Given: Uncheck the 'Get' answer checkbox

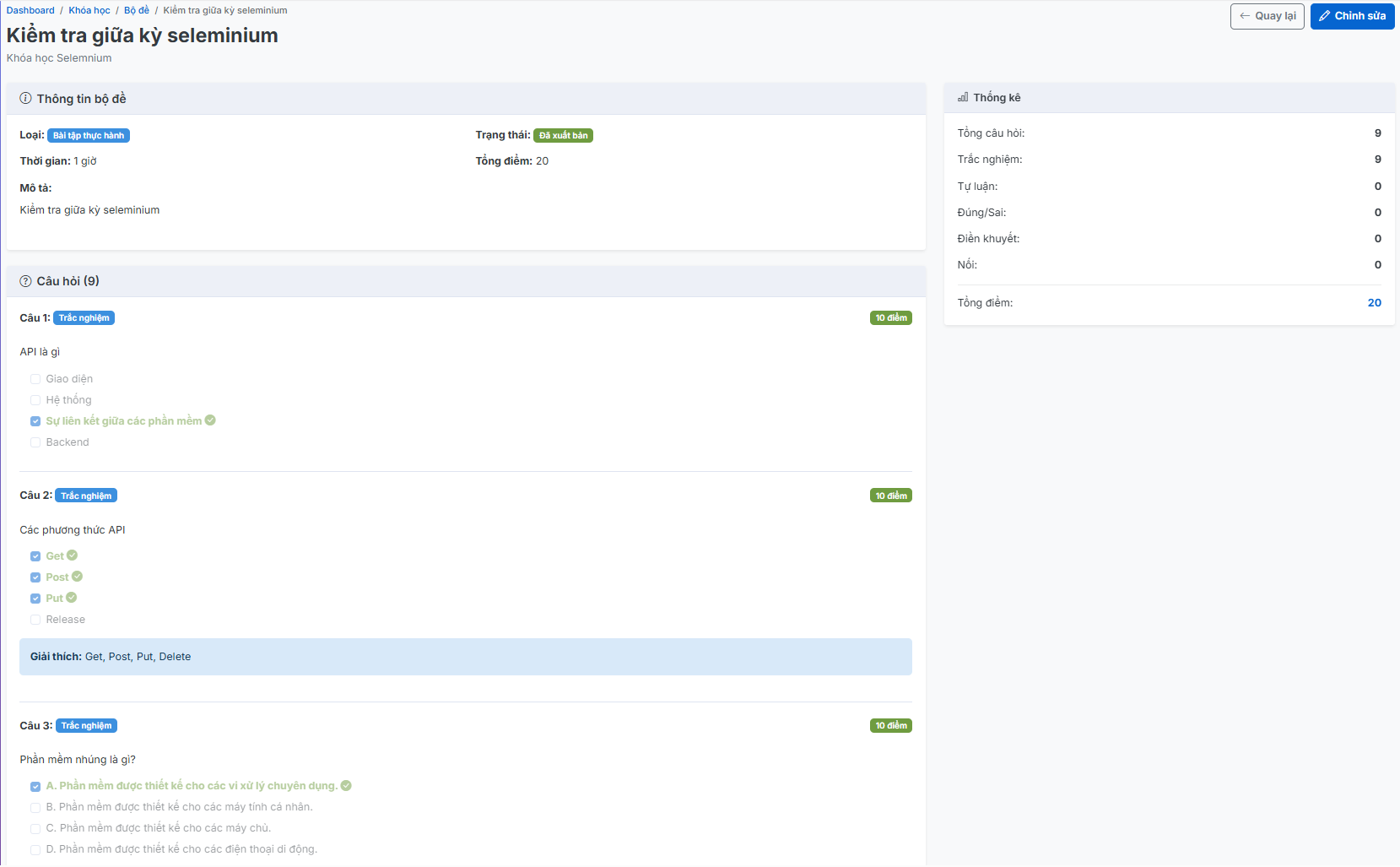Looking at the screenshot, I should (x=35, y=556).
